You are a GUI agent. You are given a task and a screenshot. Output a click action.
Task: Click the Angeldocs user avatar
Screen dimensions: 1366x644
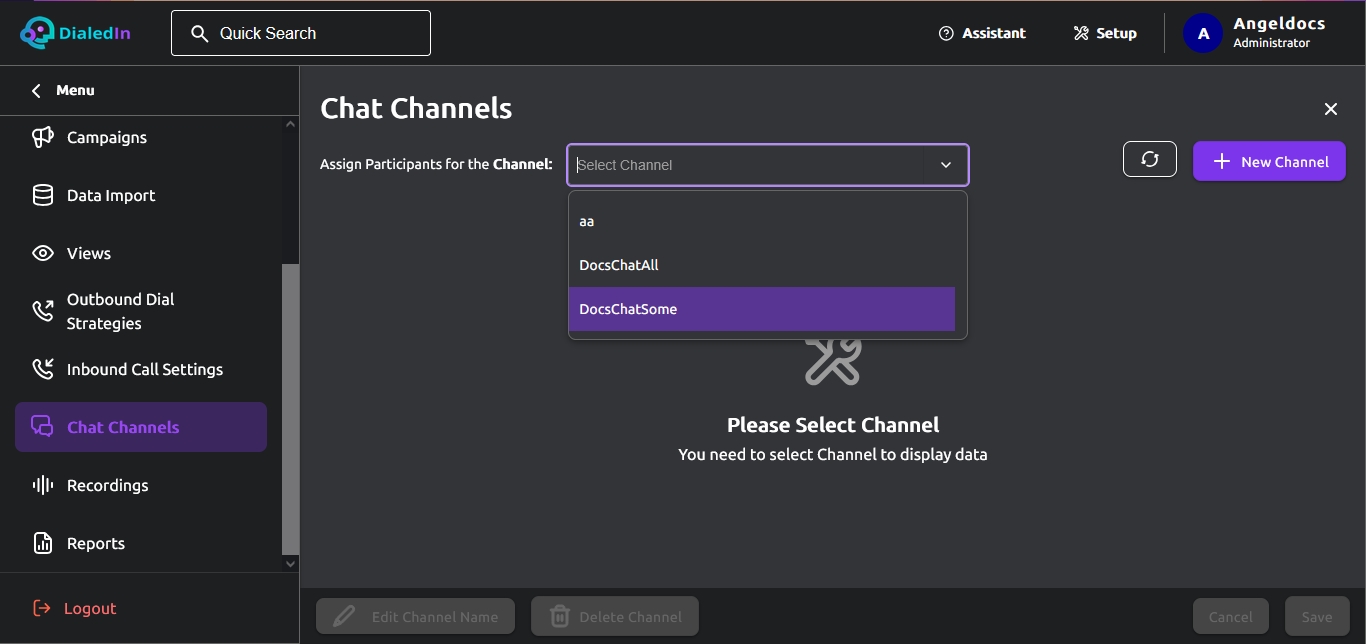click(1203, 33)
